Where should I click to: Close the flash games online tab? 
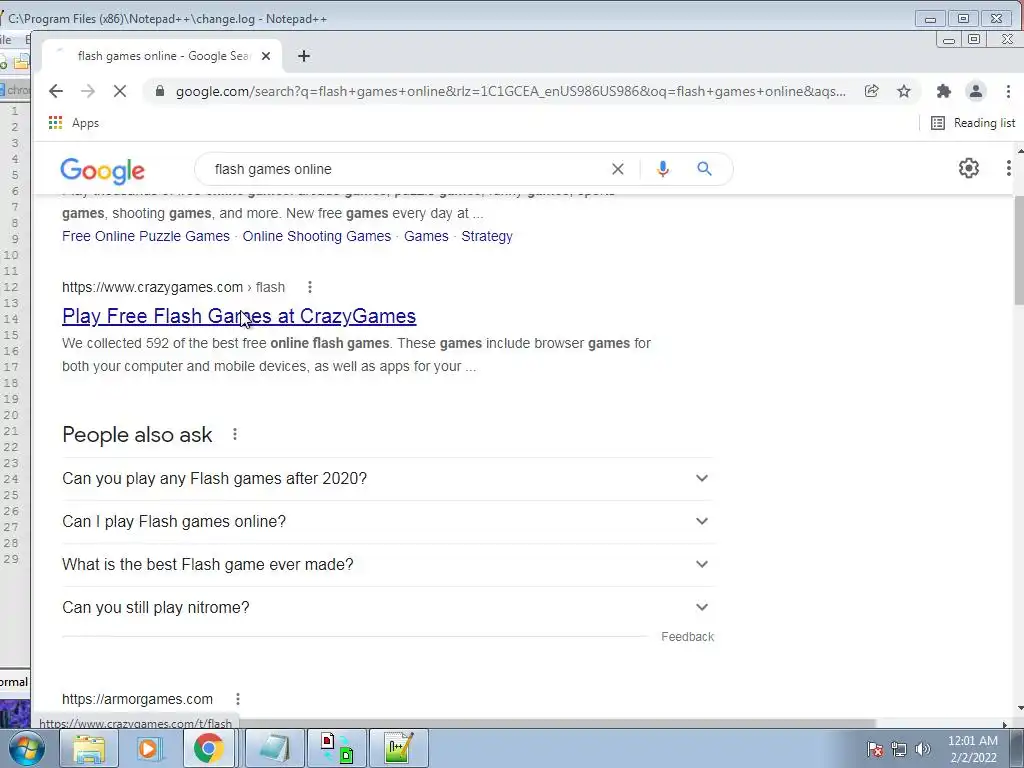[x=266, y=56]
